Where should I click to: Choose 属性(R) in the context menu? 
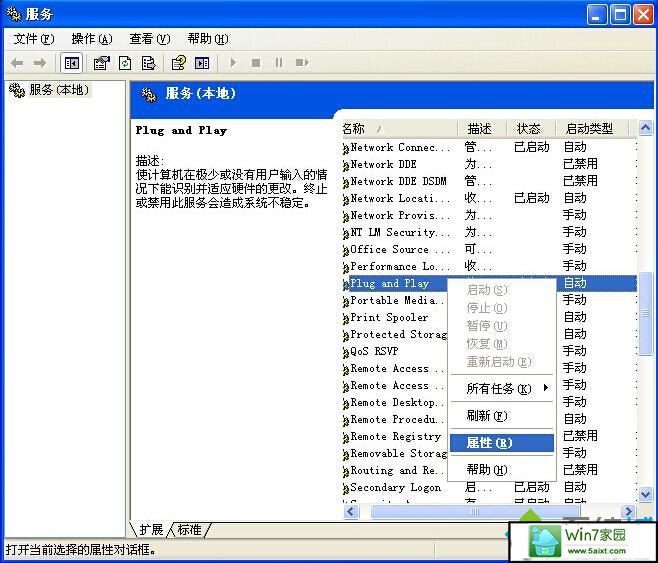tap(502, 443)
